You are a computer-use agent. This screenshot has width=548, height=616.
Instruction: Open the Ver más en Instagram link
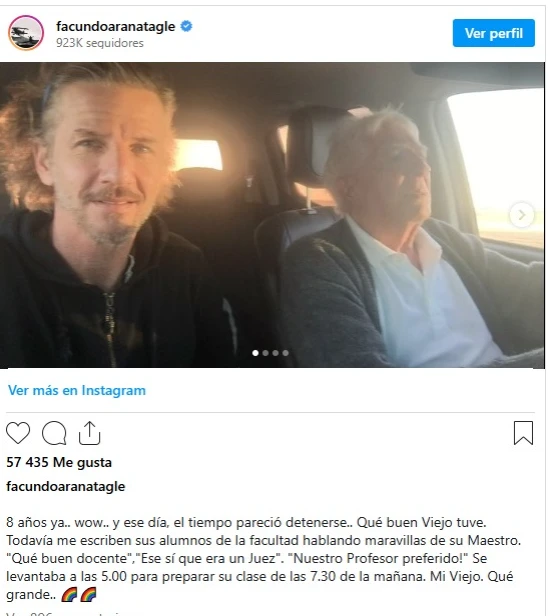77,390
